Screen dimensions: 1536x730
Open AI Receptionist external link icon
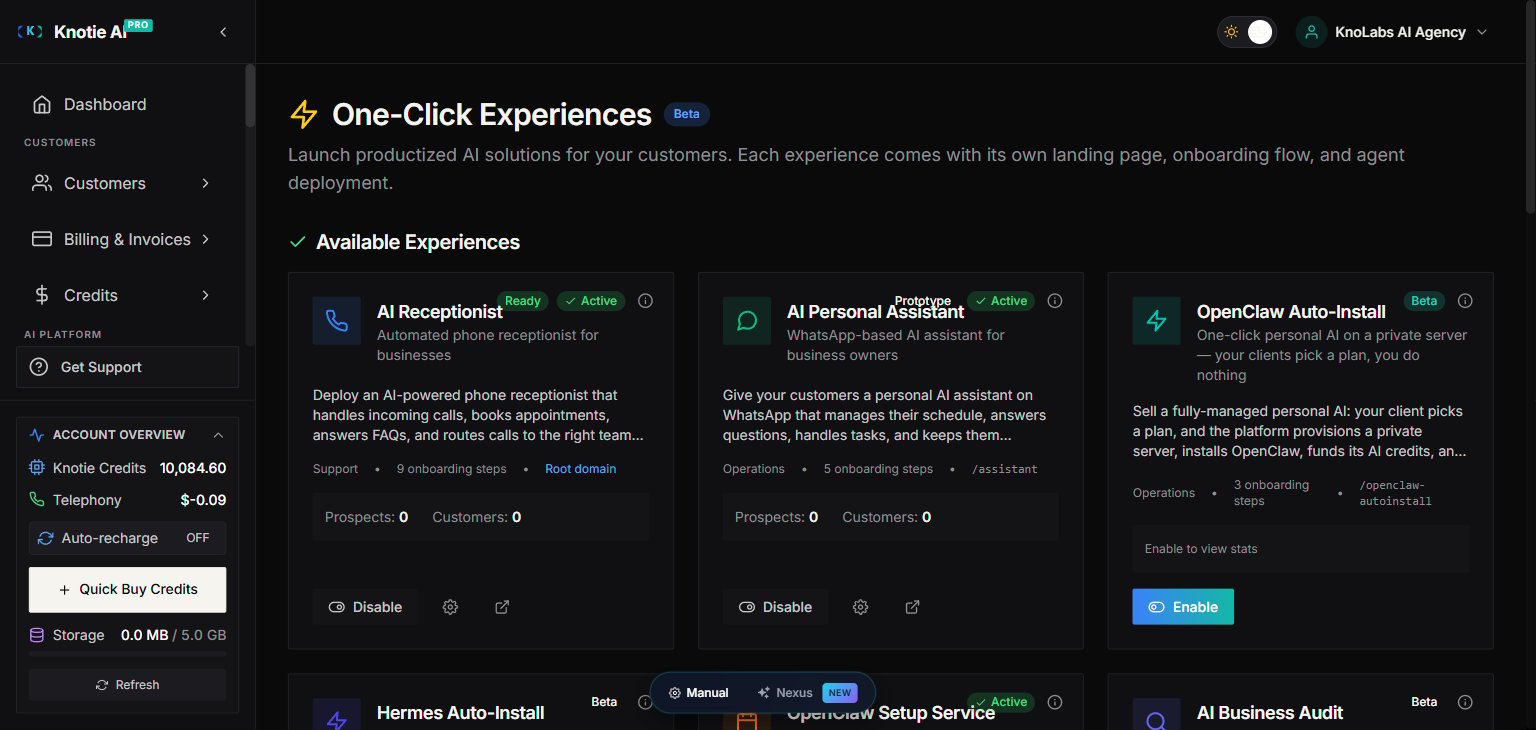(502, 607)
